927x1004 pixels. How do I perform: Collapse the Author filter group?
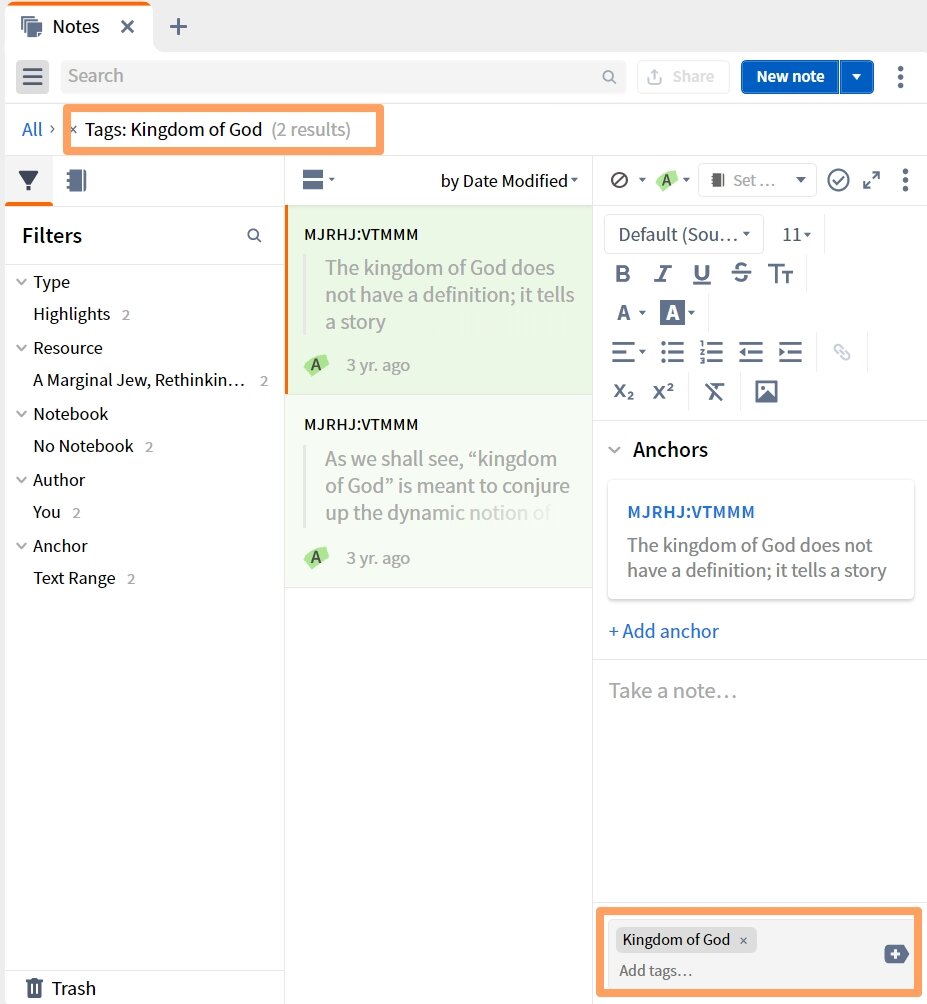(x=21, y=480)
